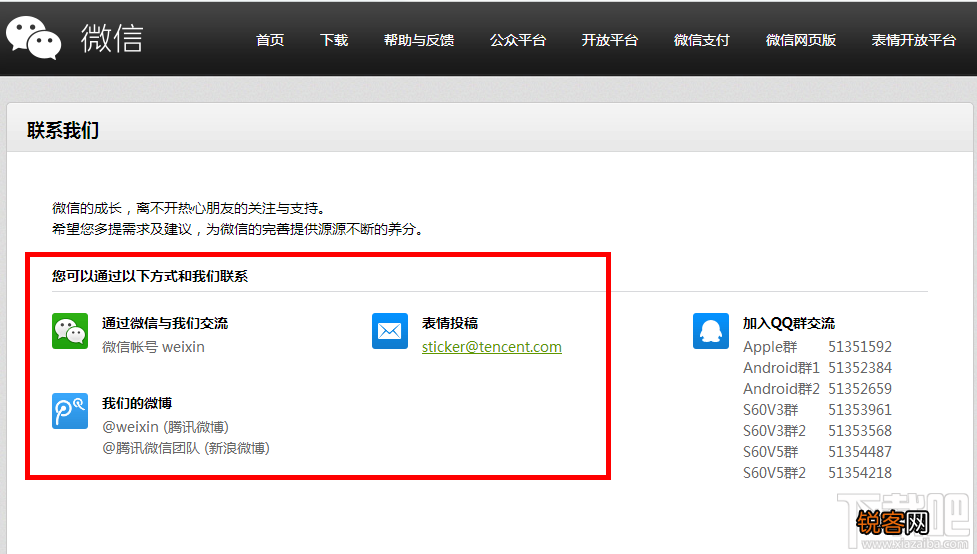
Task: Click the S60V5群2 51354218 row
Action: pos(817,473)
